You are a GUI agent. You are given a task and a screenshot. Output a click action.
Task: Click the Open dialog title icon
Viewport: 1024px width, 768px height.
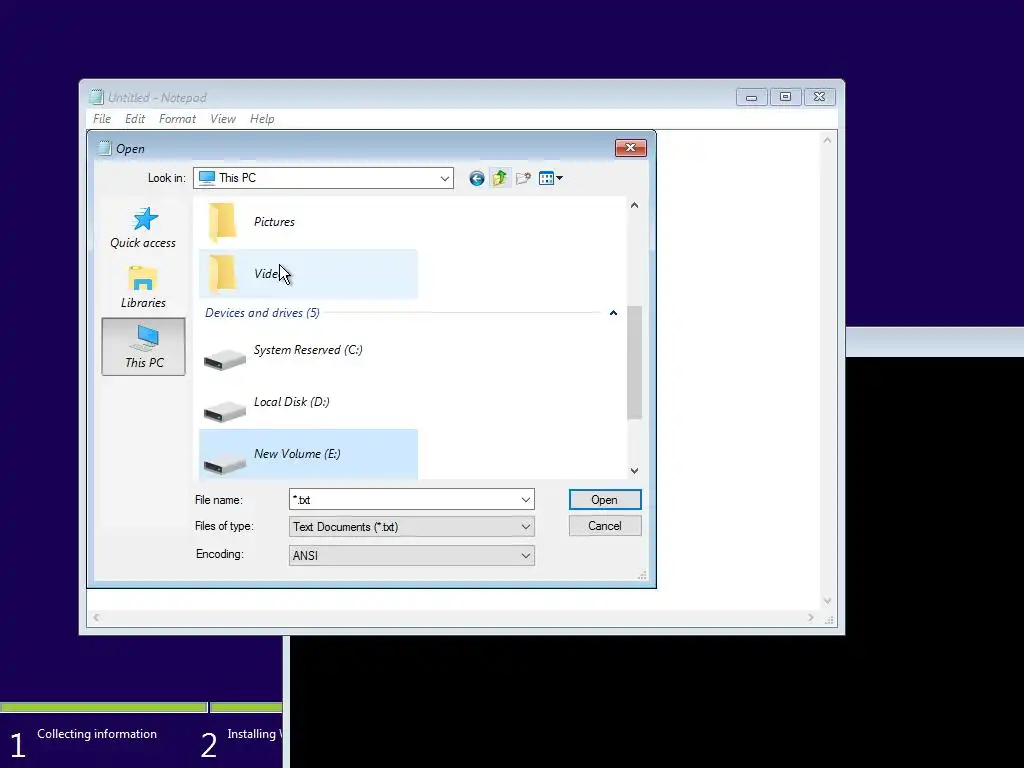click(104, 148)
